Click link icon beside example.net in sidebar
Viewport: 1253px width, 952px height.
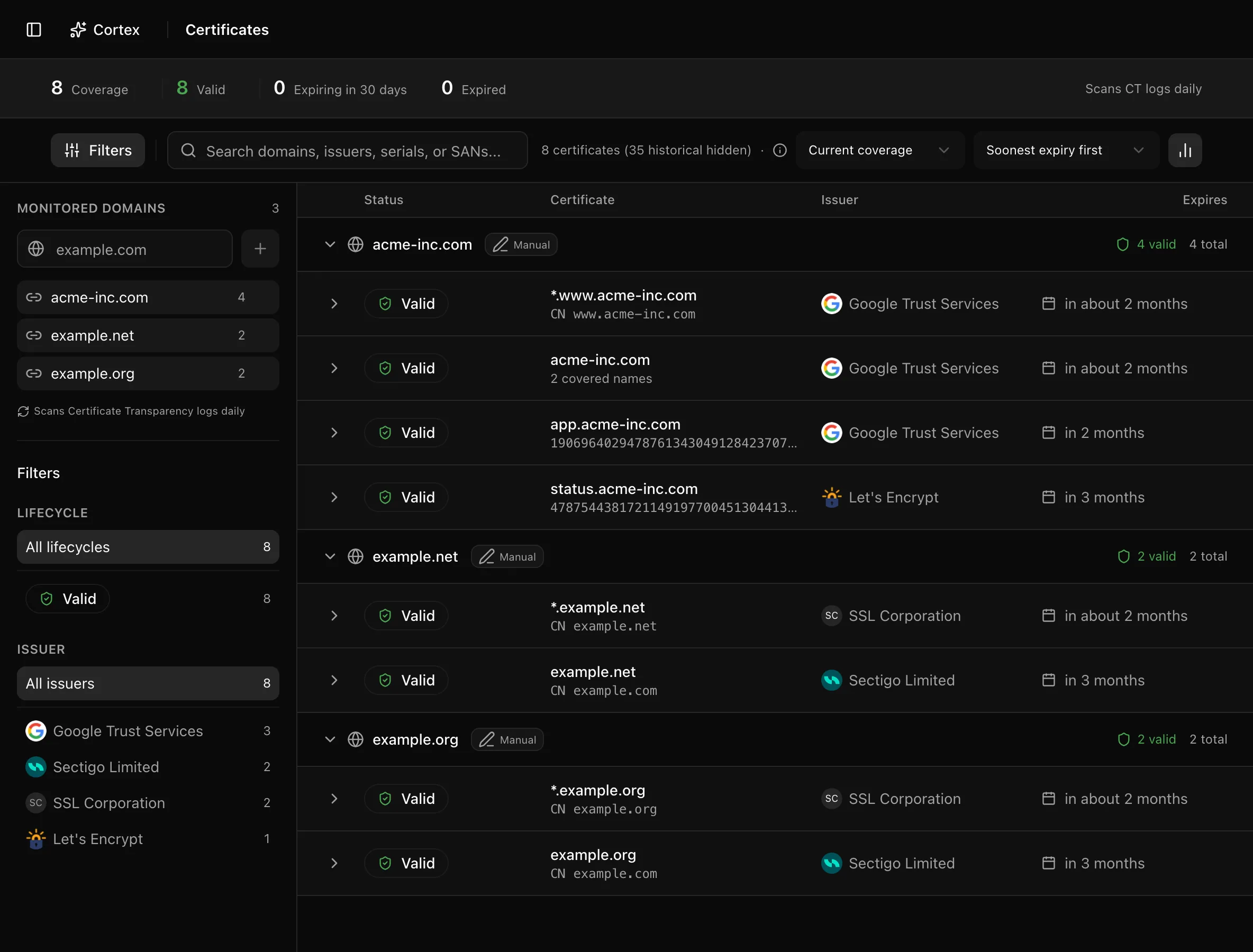(34, 335)
